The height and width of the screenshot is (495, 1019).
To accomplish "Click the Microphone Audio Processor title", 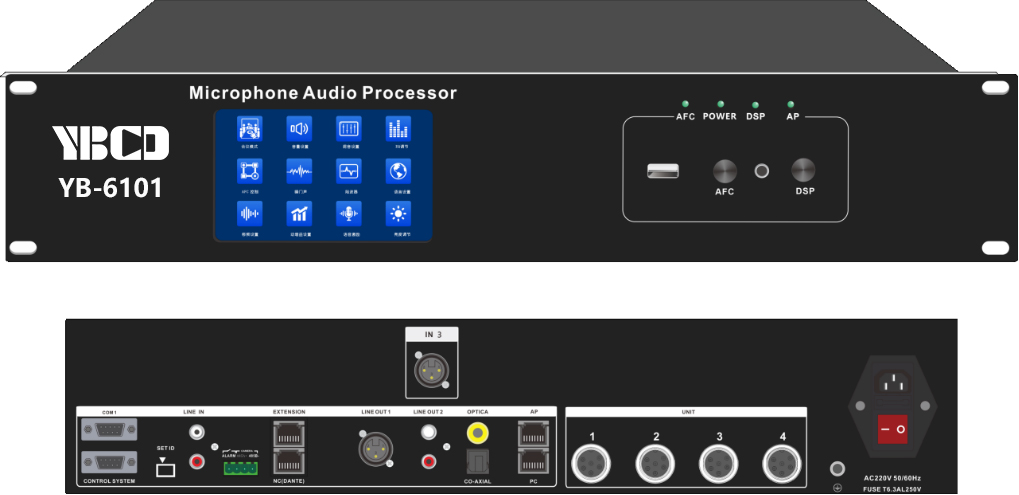I will (x=323, y=93).
